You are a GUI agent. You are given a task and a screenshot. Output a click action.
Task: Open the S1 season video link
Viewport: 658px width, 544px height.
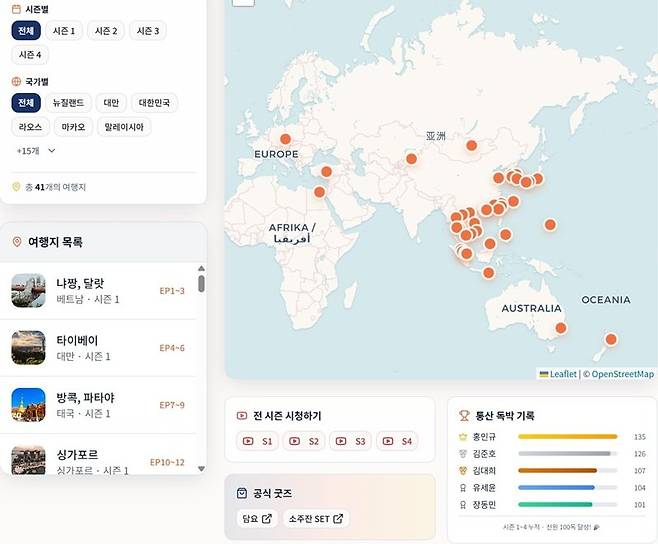(258, 441)
